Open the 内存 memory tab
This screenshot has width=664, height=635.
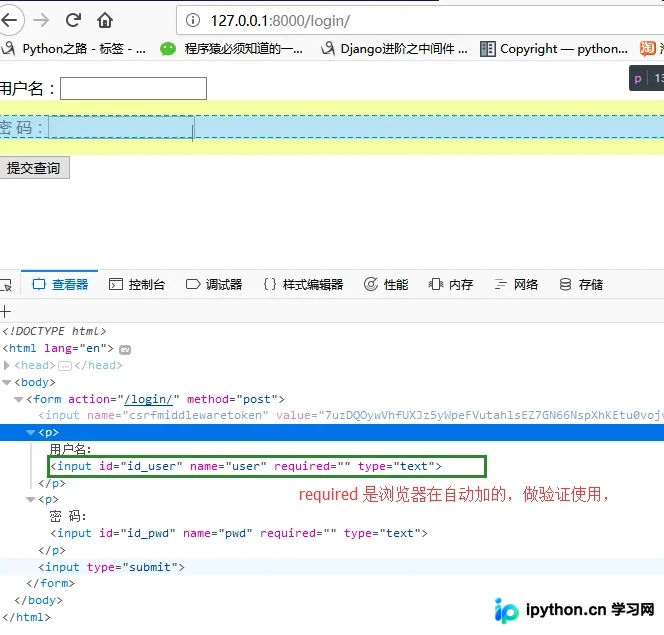451,284
